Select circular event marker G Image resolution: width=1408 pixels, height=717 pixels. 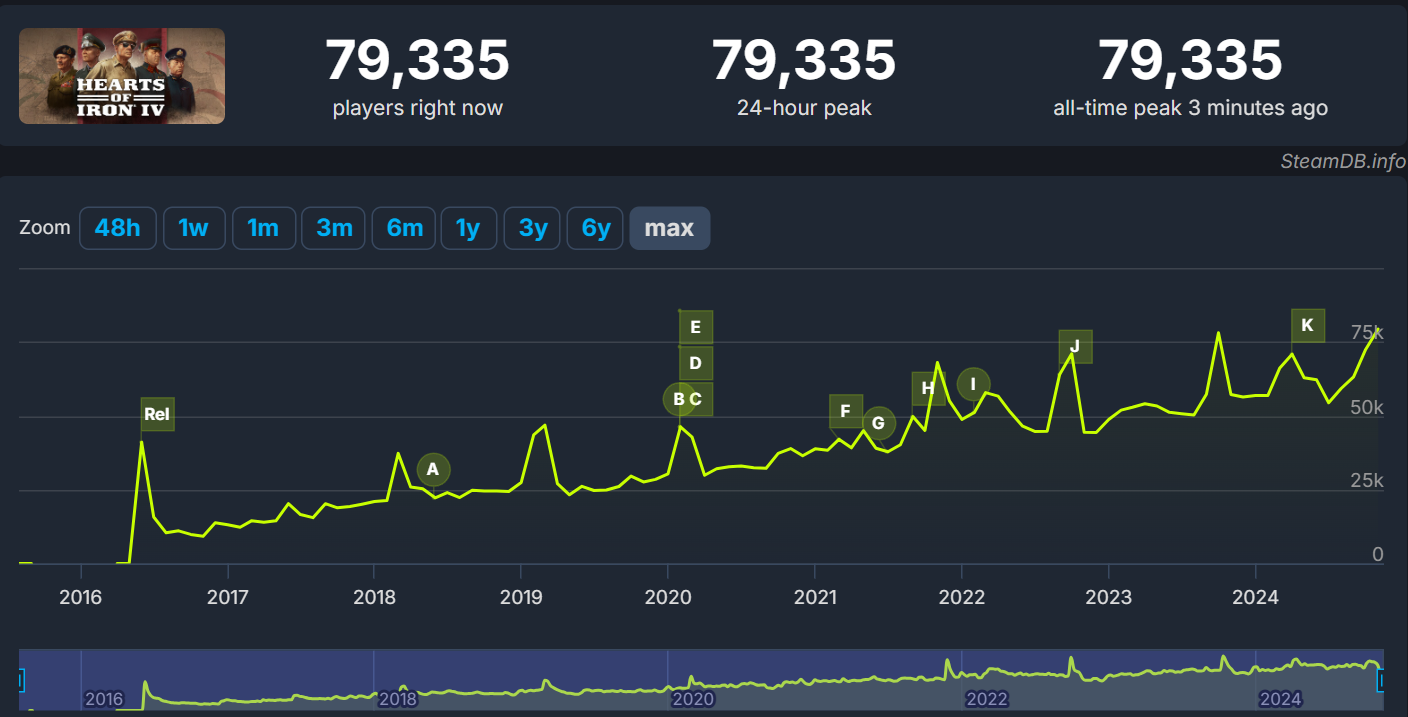878,423
